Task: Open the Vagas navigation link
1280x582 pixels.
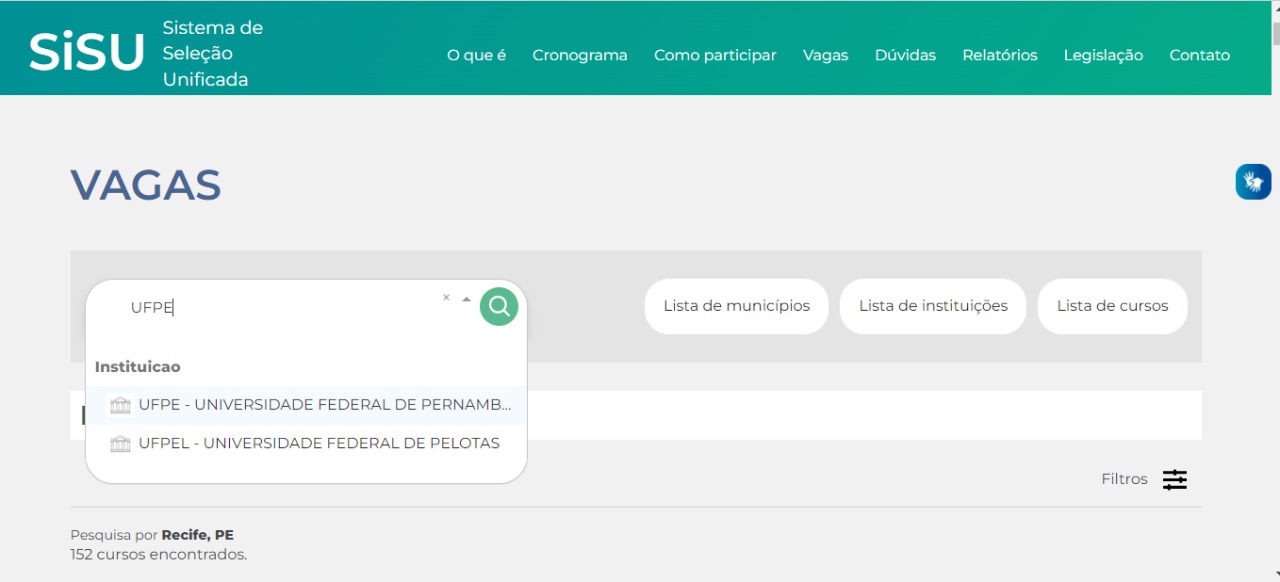Action: pyautogui.click(x=825, y=55)
